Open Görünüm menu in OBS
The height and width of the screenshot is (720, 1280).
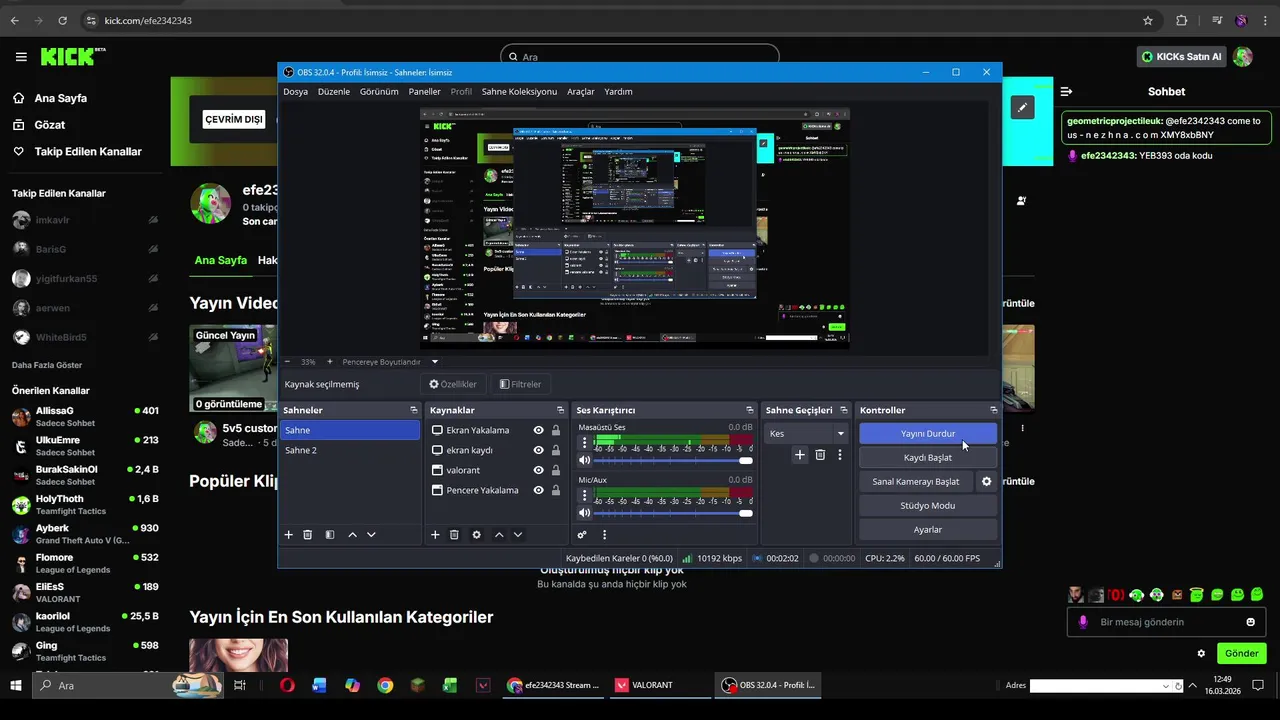(x=379, y=91)
